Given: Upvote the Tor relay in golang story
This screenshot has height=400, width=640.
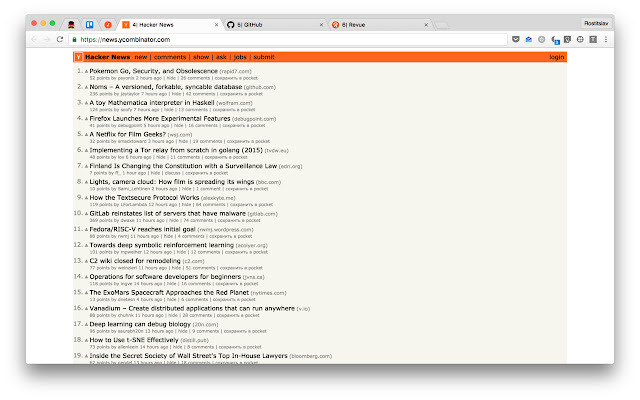Looking at the screenshot, I should pos(87,151).
